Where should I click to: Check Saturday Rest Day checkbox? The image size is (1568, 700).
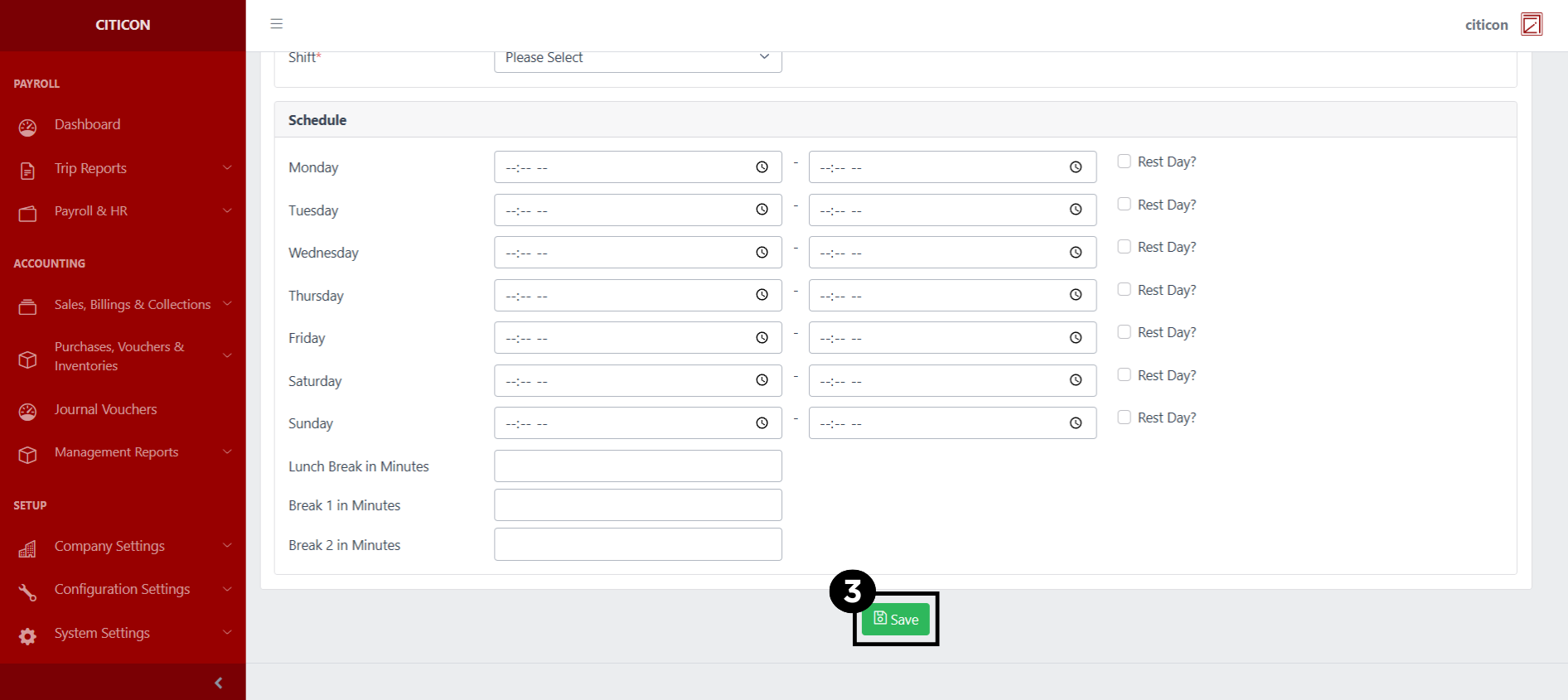click(x=1124, y=374)
